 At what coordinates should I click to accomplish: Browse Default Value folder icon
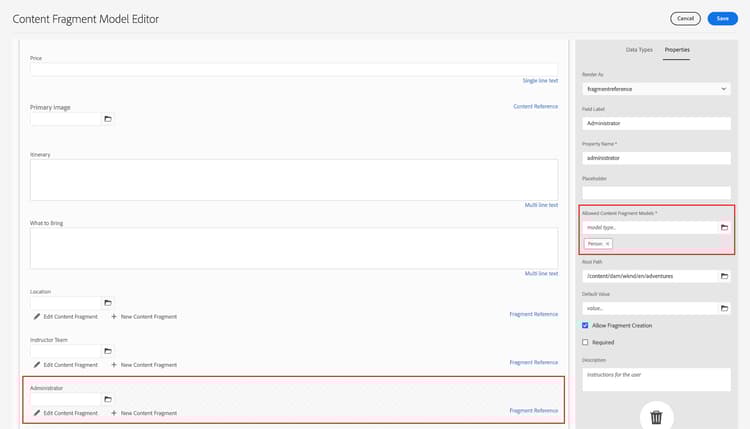(x=724, y=308)
